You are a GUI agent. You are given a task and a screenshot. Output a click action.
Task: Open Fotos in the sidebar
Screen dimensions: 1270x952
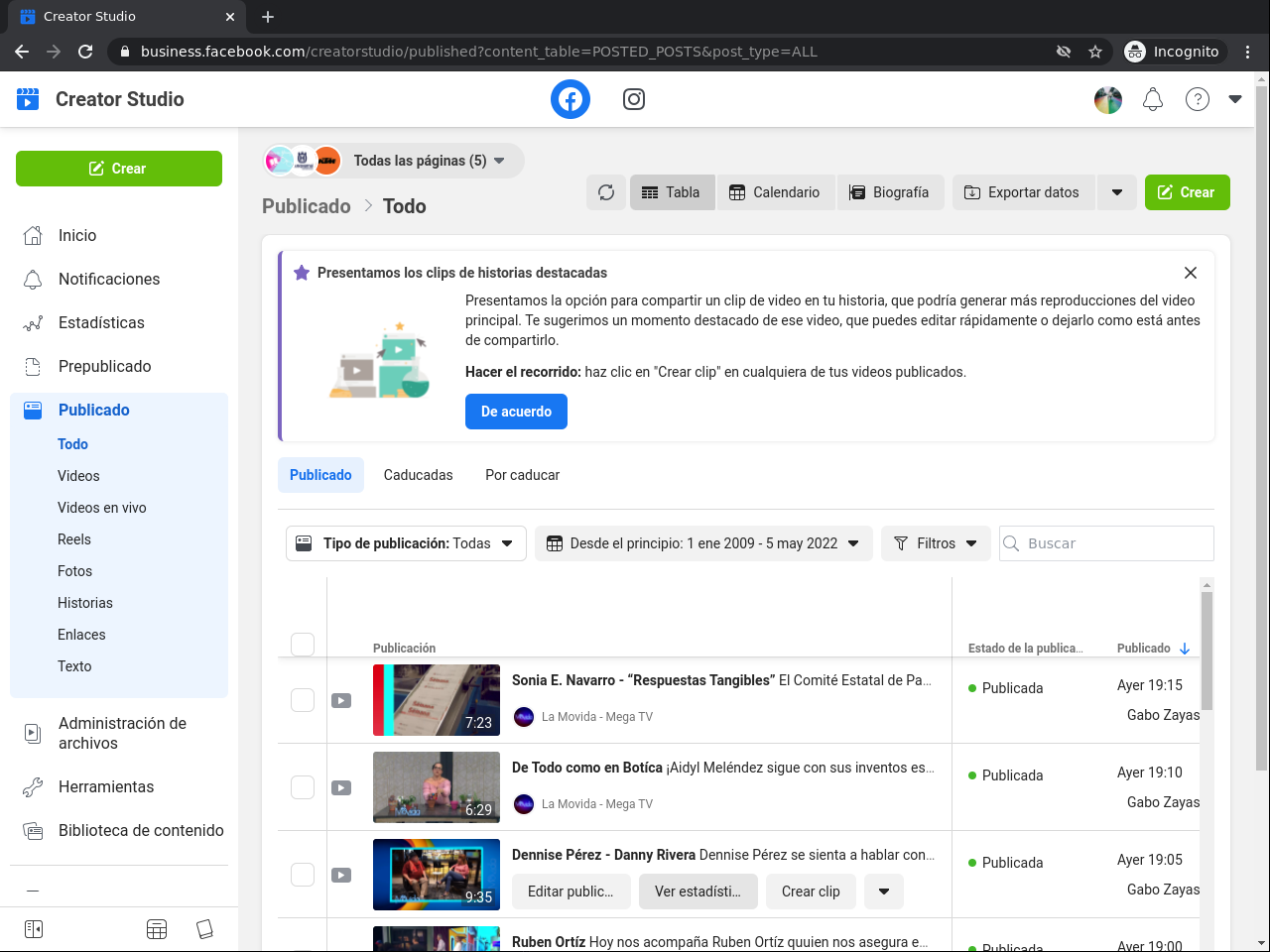pos(75,571)
